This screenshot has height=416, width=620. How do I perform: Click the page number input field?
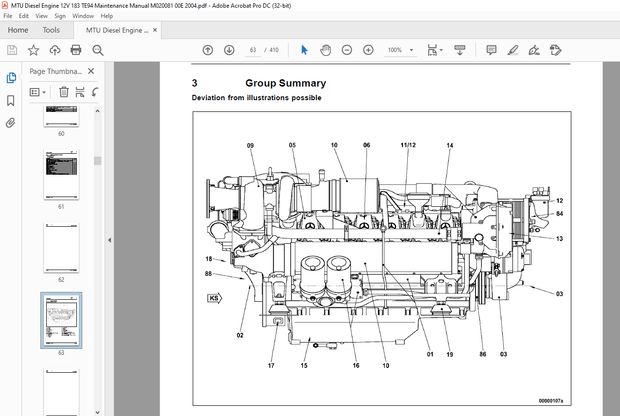click(x=253, y=50)
